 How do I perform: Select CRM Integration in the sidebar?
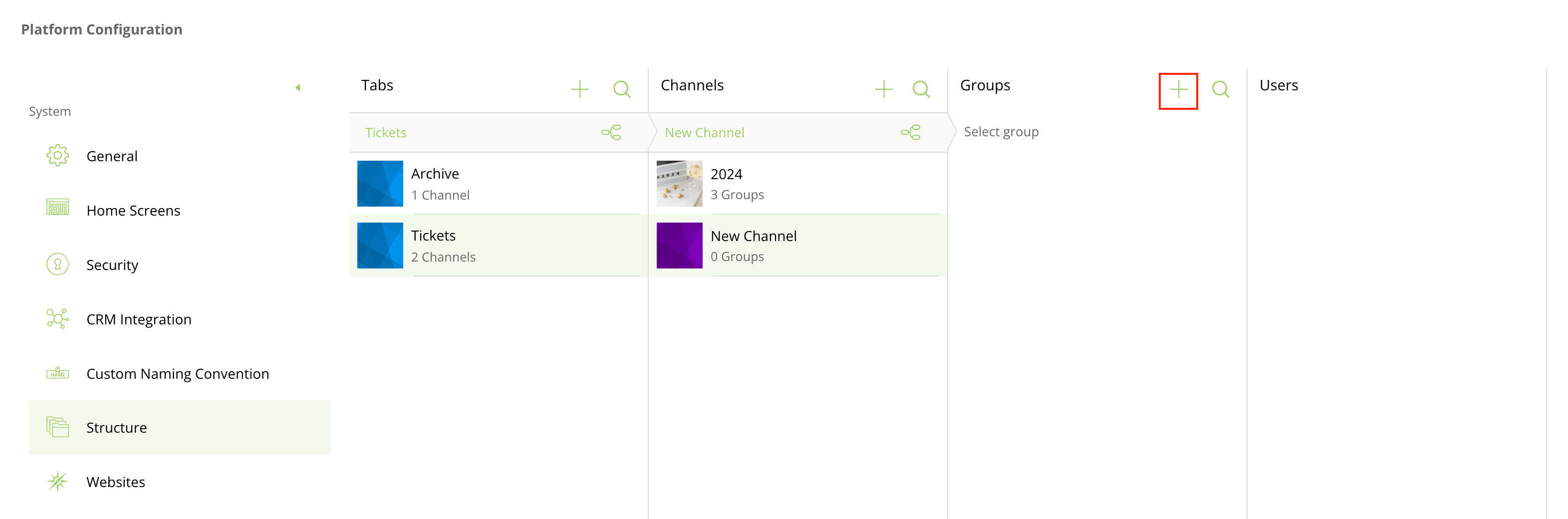tap(138, 319)
